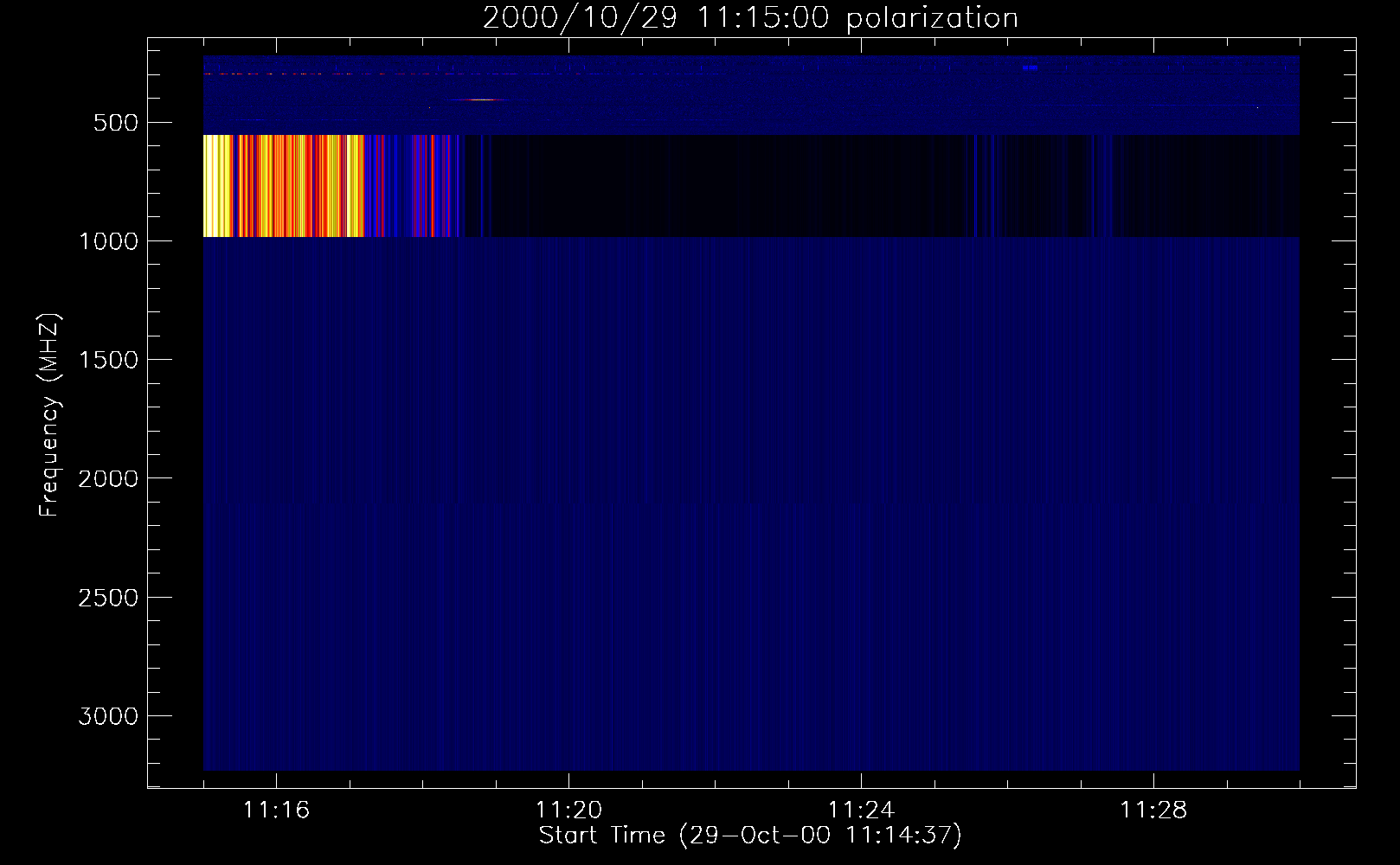Click the plot title '2000/10/29 11:15:00 polarization'
Image resolution: width=1400 pixels, height=865 pixels.
coord(750,18)
